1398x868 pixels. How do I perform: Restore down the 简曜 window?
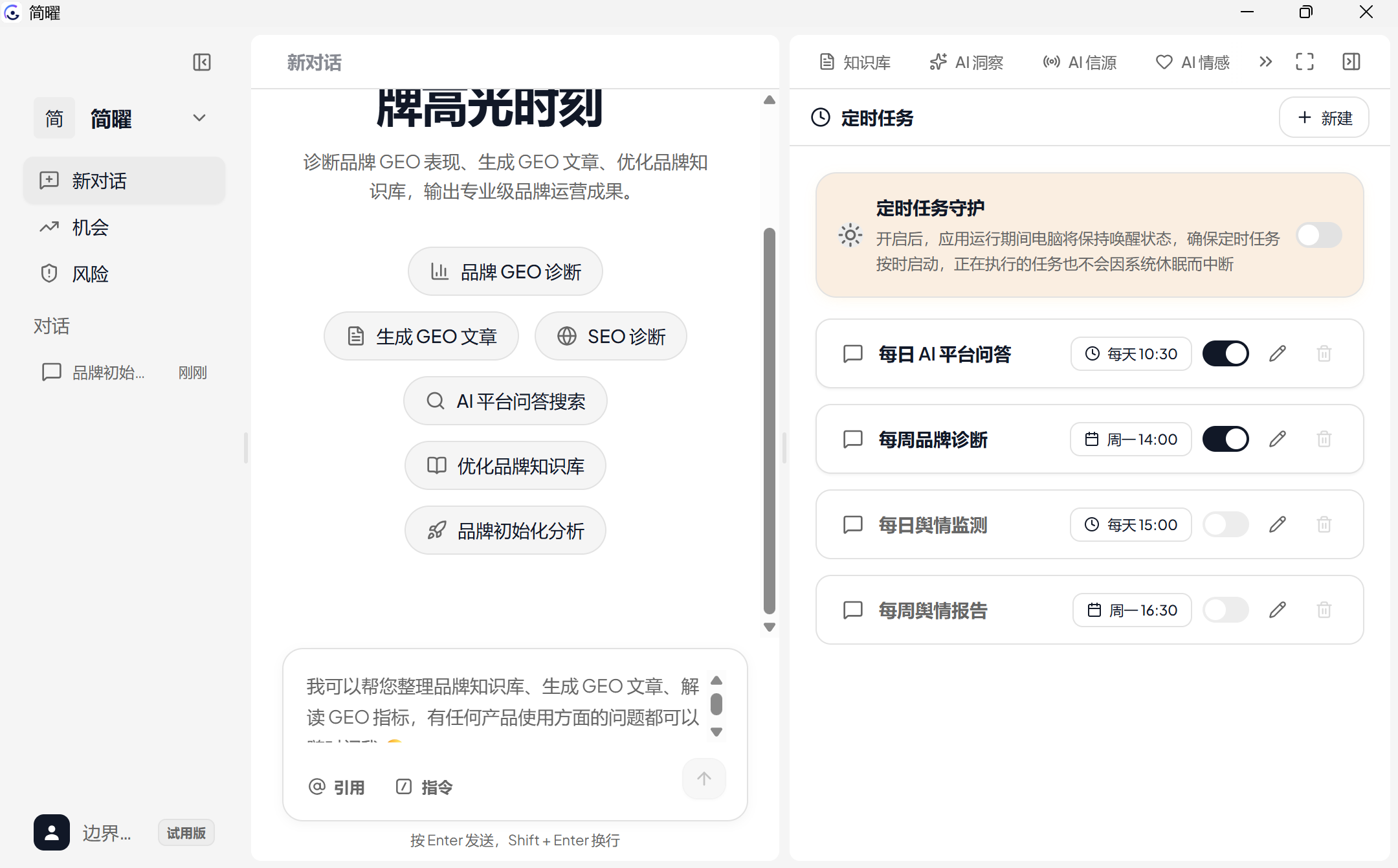coord(1306,12)
